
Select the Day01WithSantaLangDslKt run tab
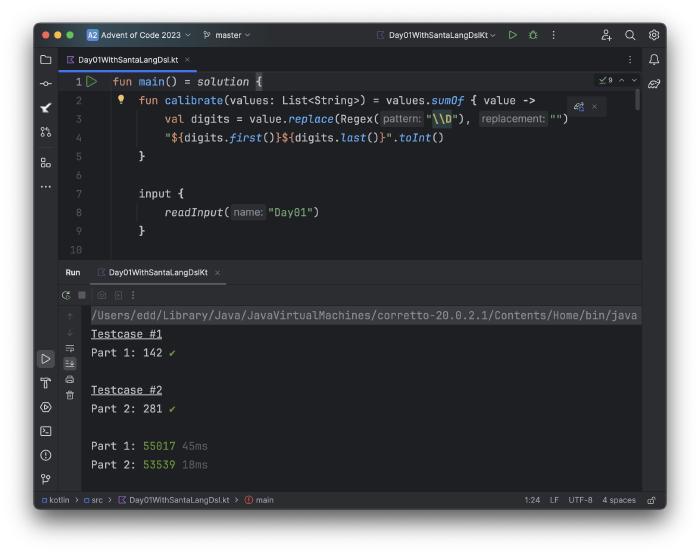tap(158, 272)
